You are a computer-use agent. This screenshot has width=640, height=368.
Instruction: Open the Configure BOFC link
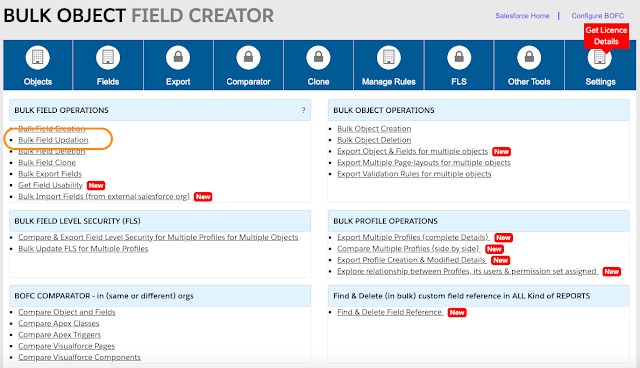[x=598, y=16]
